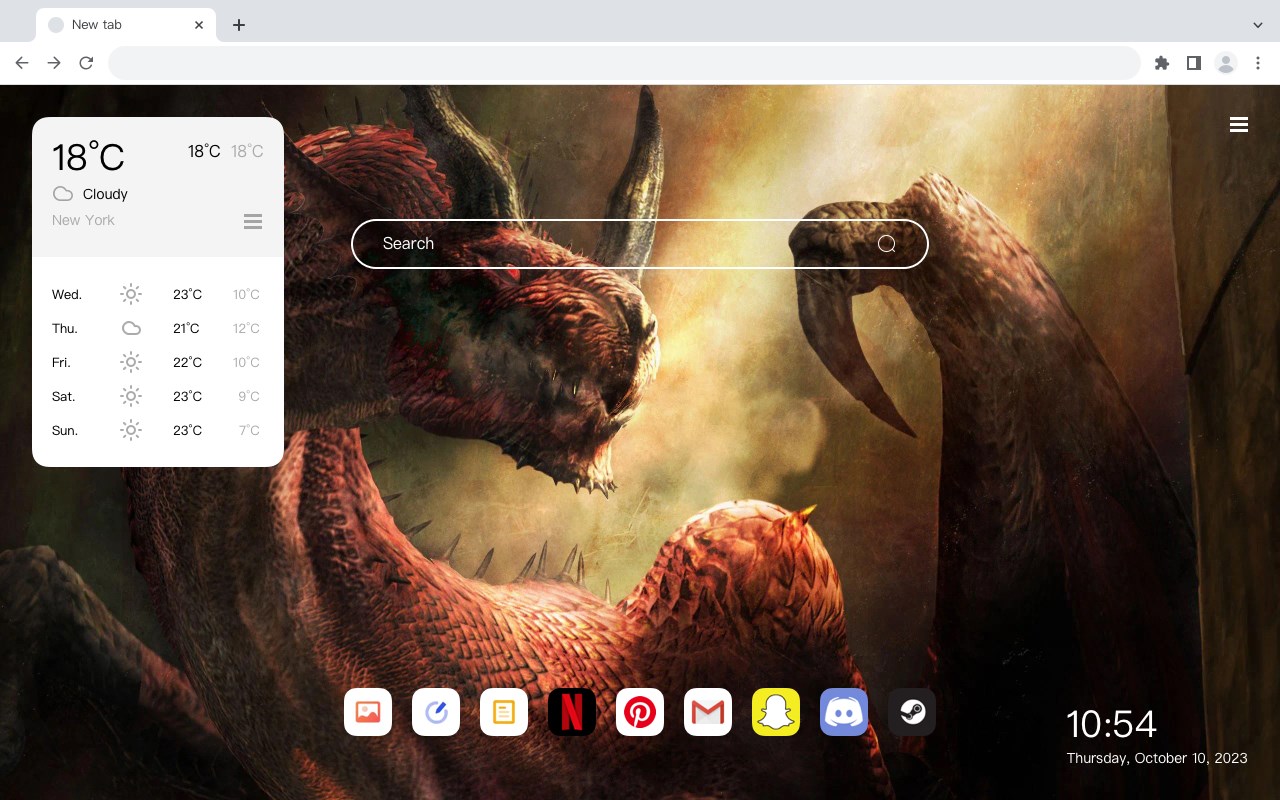Launch the Steam shortcut
This screenshot has height=800, width=1280.
click(912, 712)
